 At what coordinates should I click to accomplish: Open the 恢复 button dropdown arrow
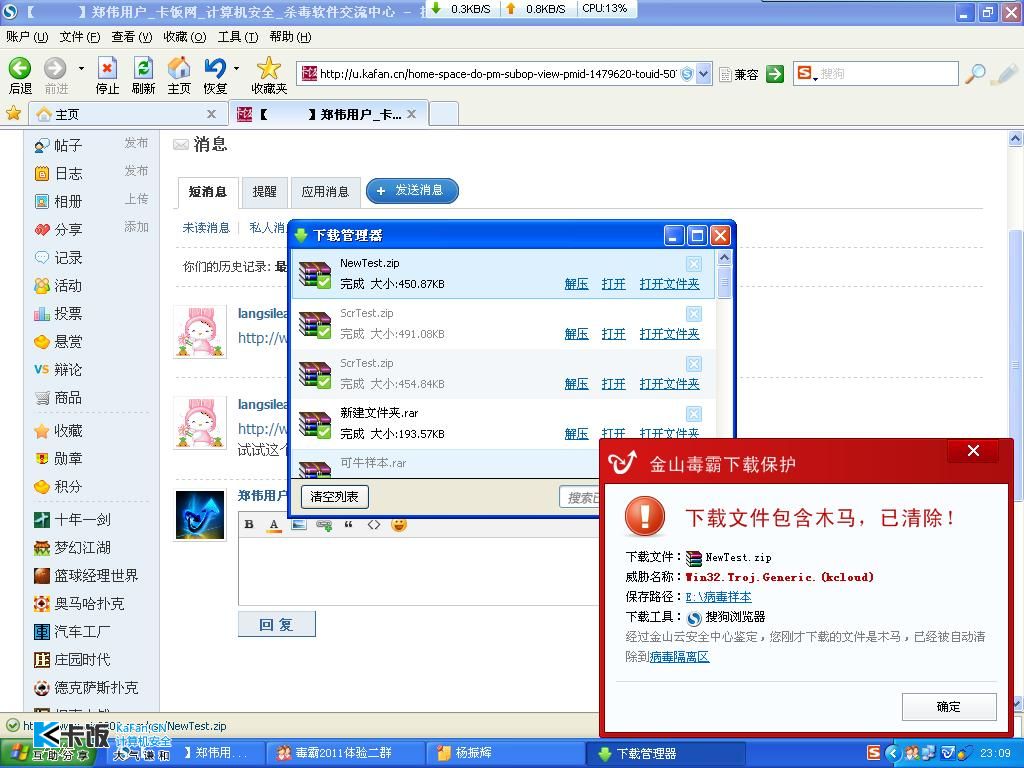(x=236, y=69)
